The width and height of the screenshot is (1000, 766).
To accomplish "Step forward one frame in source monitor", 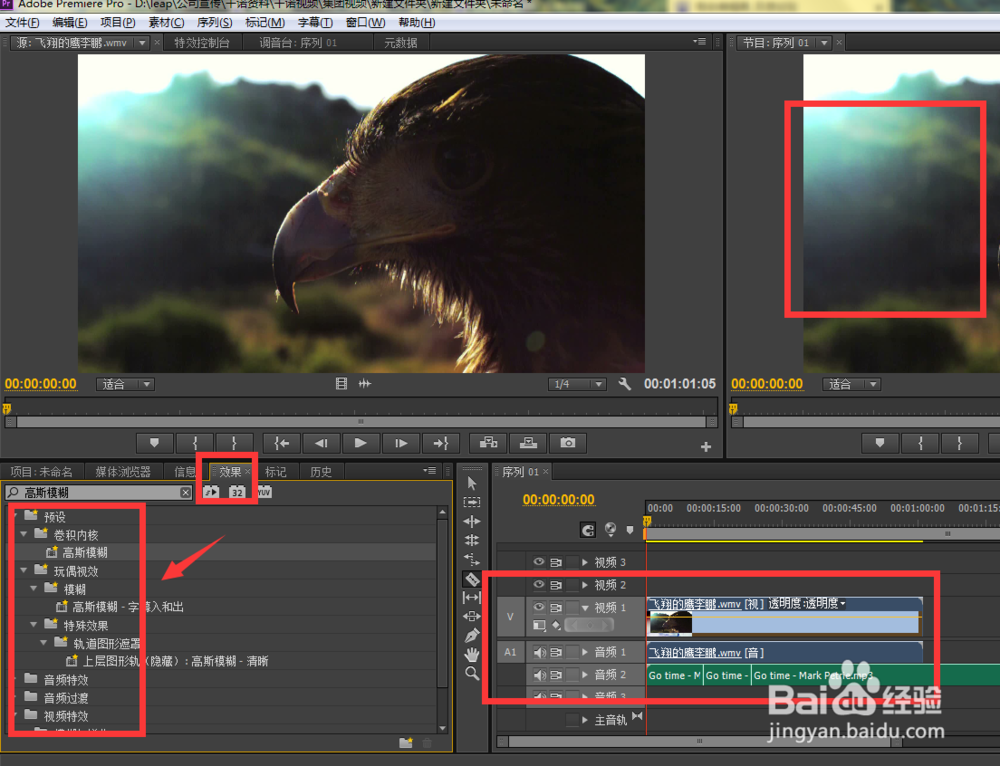I will coord(401,443).
